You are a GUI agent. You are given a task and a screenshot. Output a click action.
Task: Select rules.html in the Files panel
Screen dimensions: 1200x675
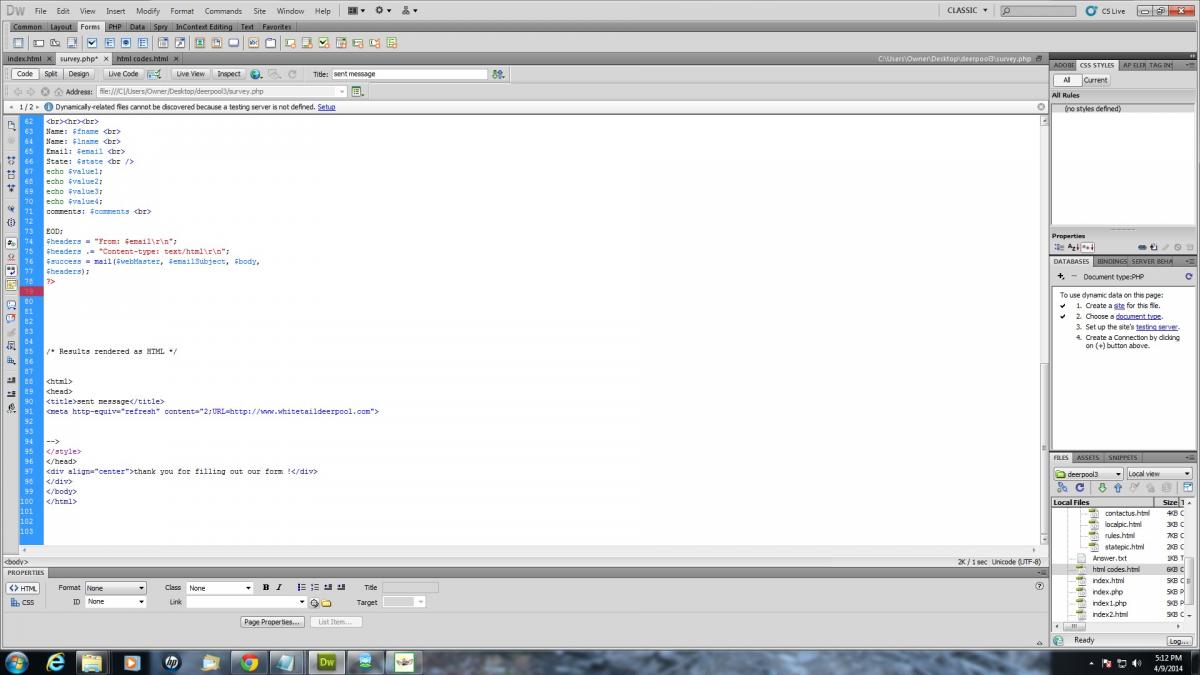pyautogui.click(x=1119, y=536)
